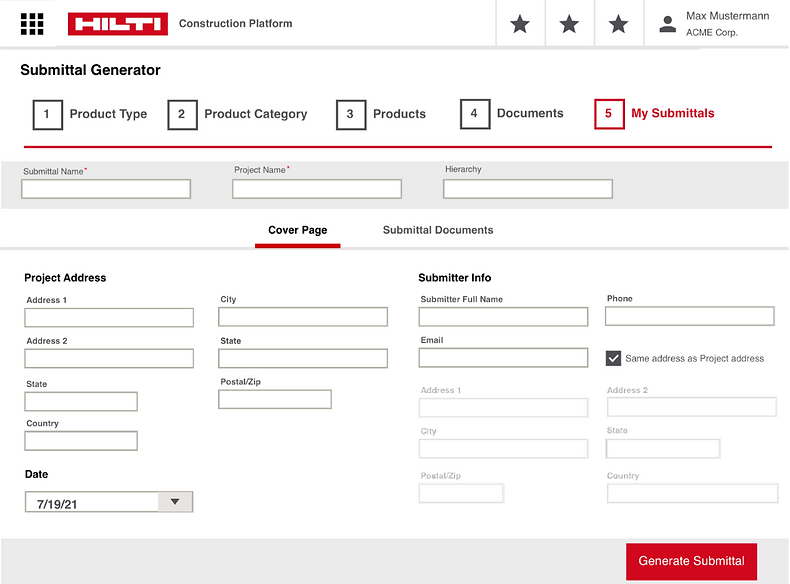Select the State field below Address 2
790x584 pixels.
[x=81, y=402]
